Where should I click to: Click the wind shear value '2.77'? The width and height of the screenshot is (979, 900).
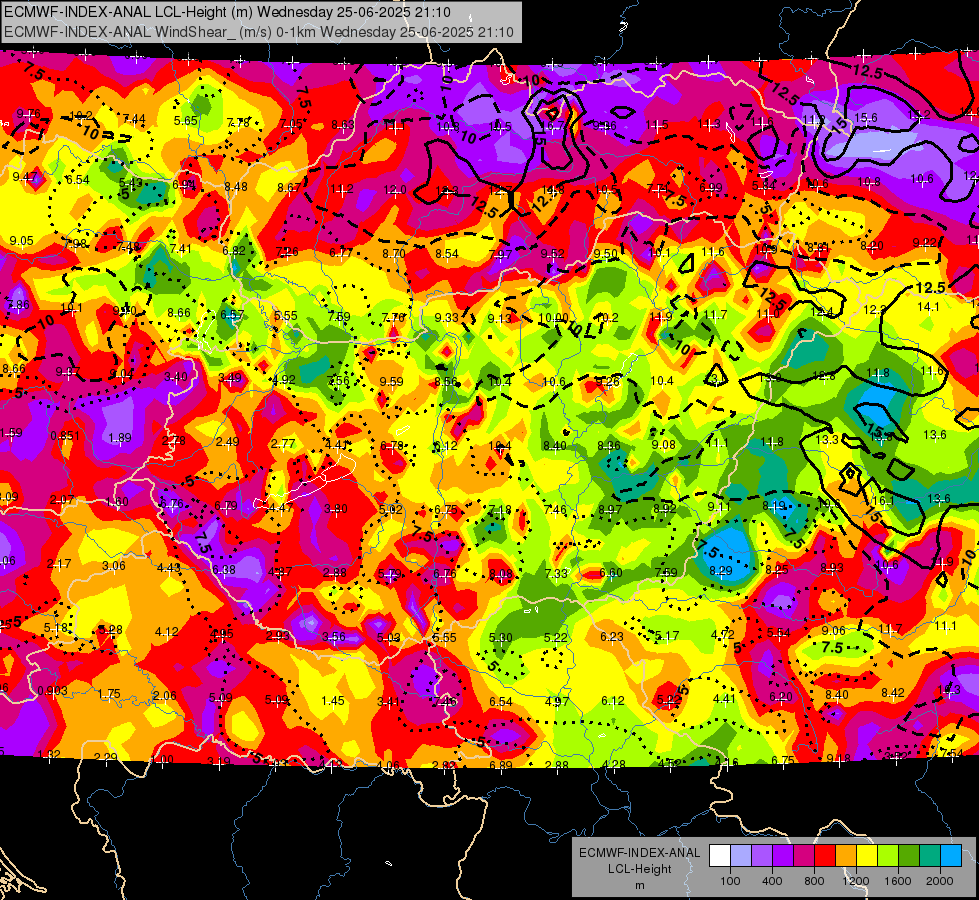click(283, 444)
